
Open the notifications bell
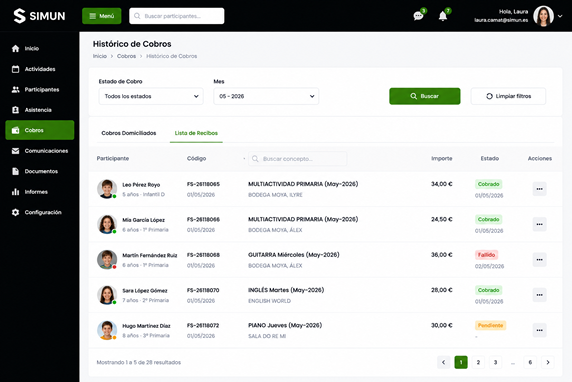443,16
